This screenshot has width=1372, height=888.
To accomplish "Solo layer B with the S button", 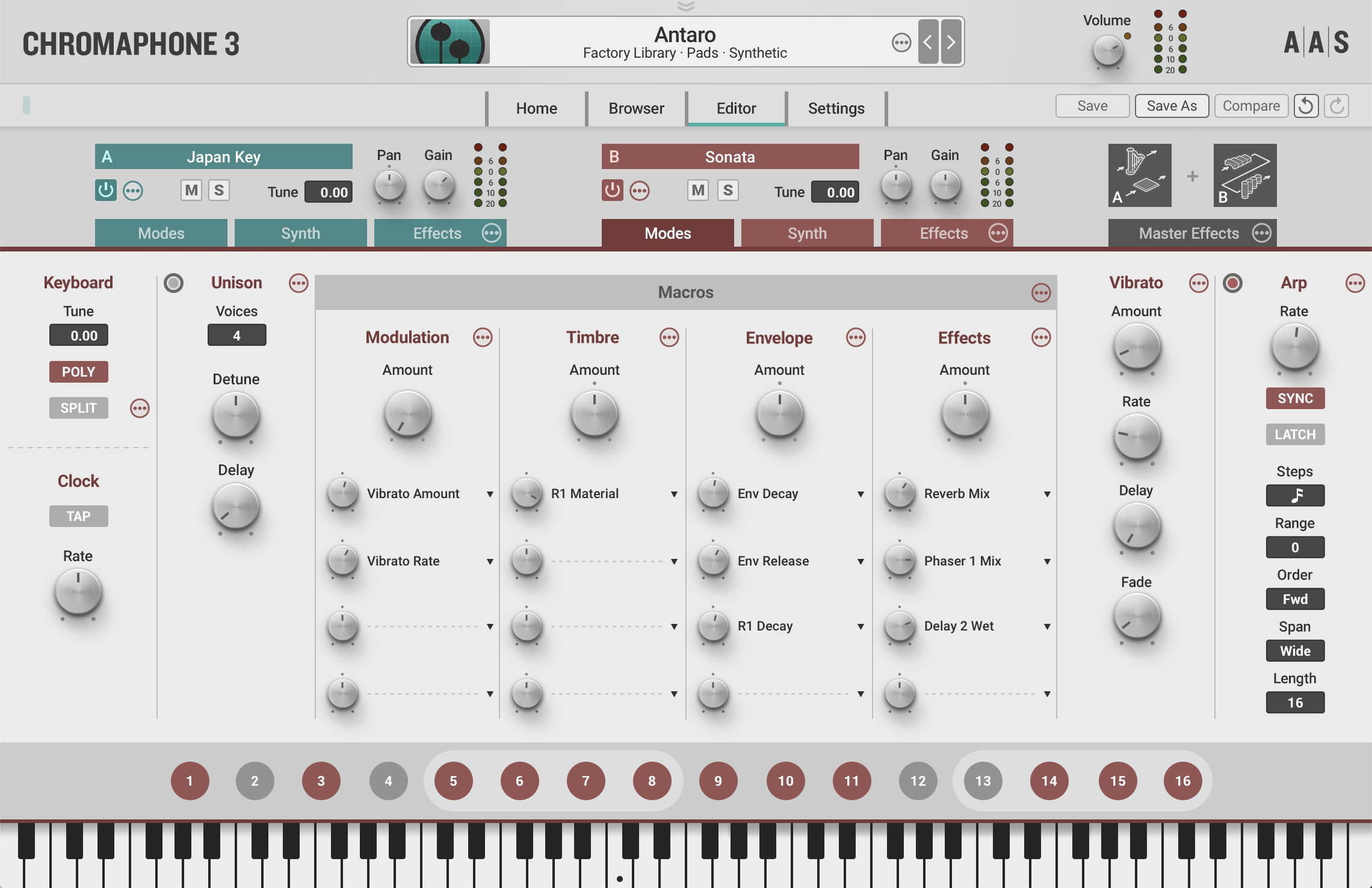I will coord(728,190).
